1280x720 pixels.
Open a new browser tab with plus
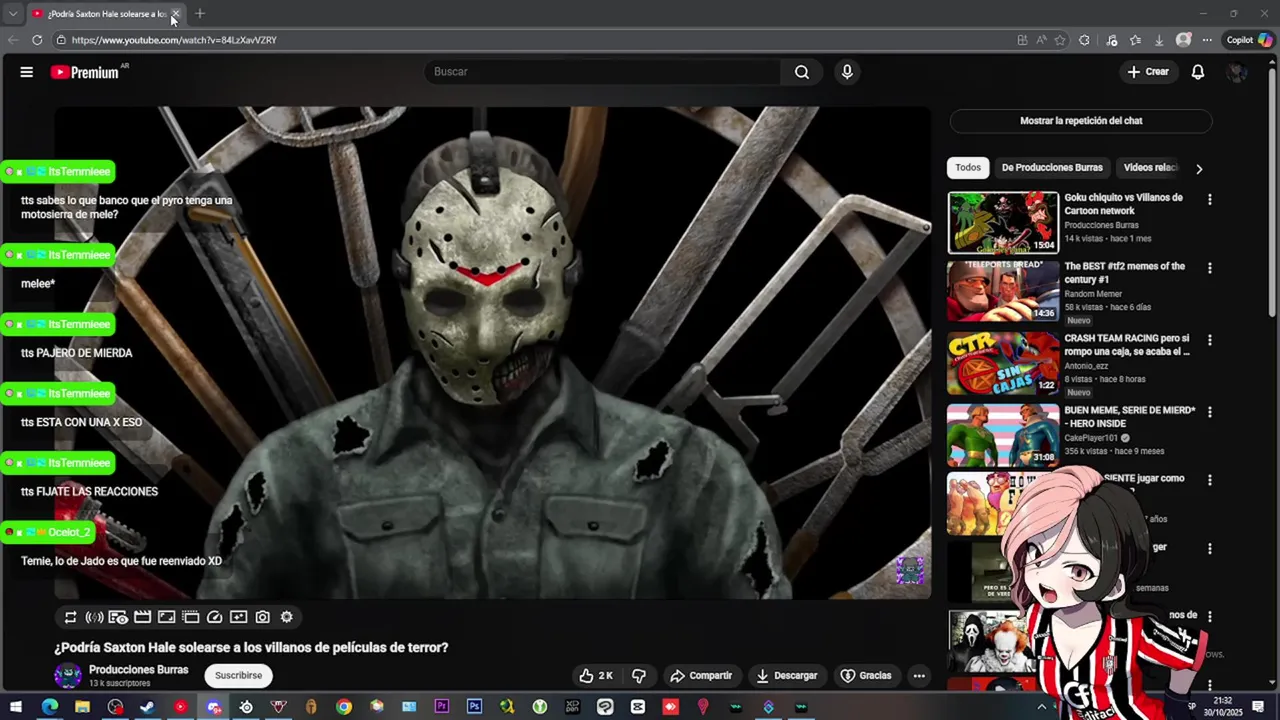[200, 14]
